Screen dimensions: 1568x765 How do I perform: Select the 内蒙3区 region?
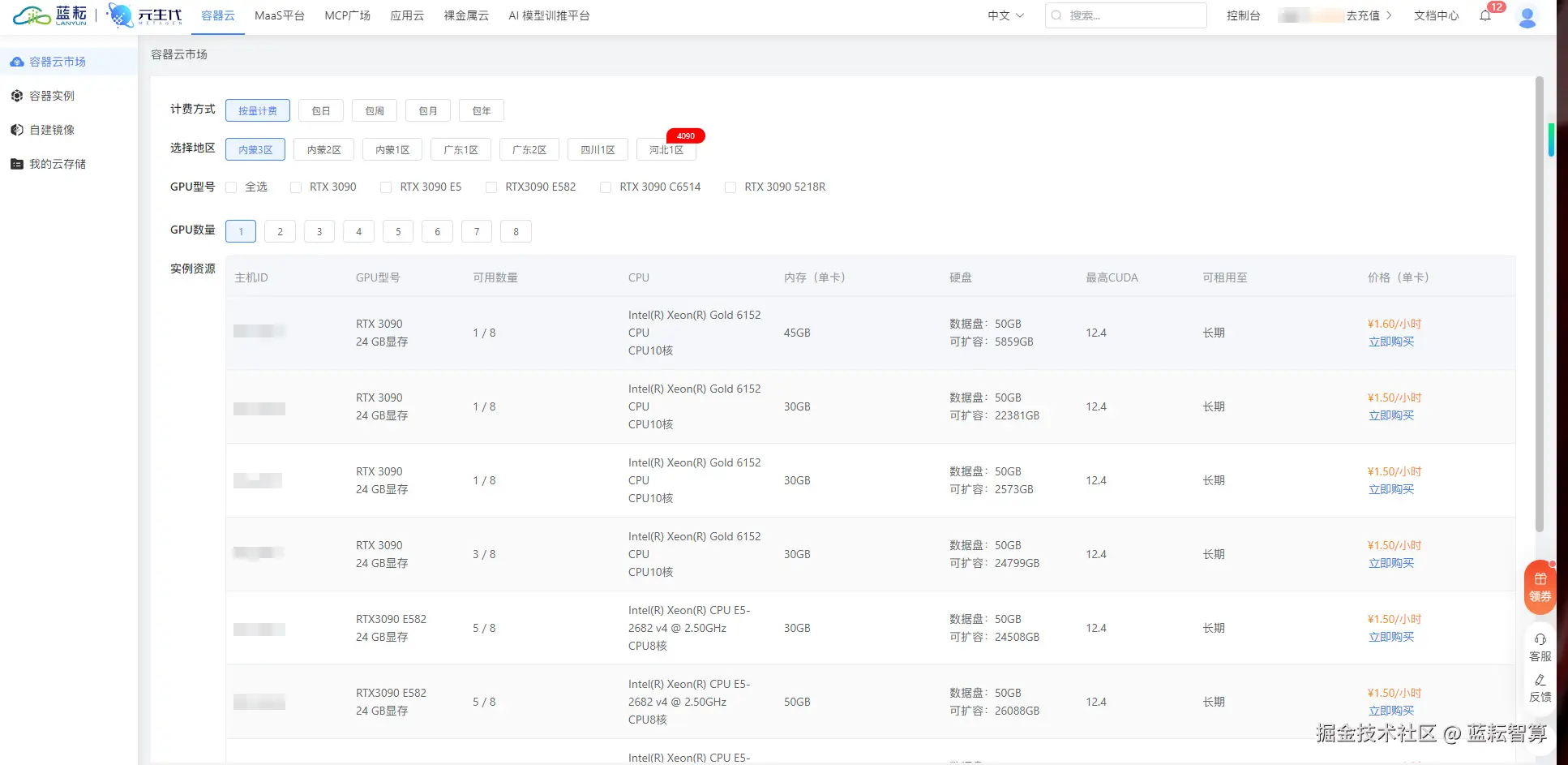[255, 149]
